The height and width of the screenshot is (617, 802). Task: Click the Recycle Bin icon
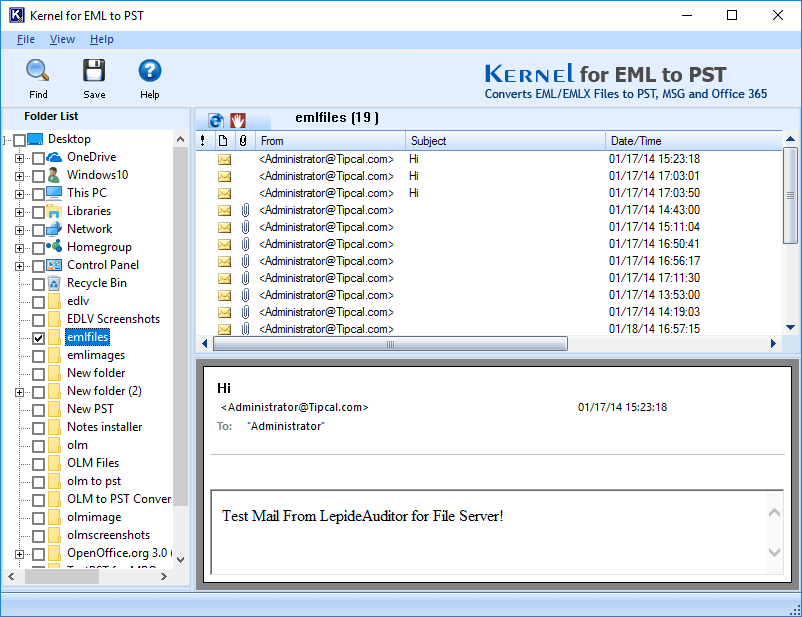pyautogui.click(x=54, y=283)
